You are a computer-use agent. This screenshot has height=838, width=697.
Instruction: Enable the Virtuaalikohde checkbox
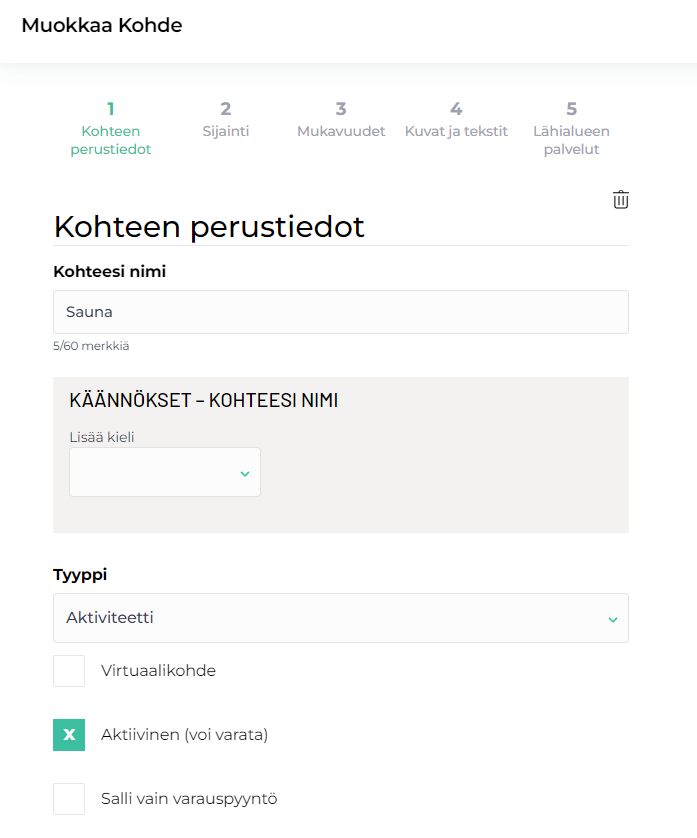69,671
